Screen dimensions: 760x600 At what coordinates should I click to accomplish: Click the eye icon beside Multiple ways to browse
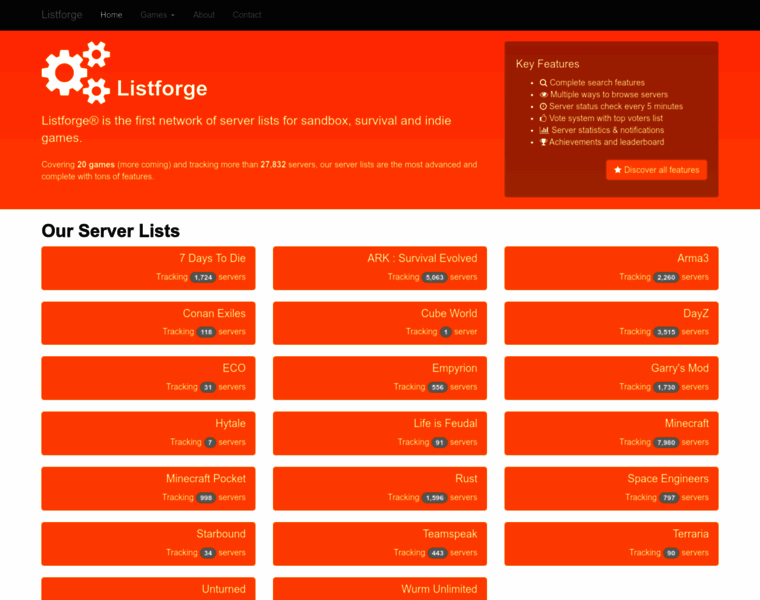pos(544,95)
